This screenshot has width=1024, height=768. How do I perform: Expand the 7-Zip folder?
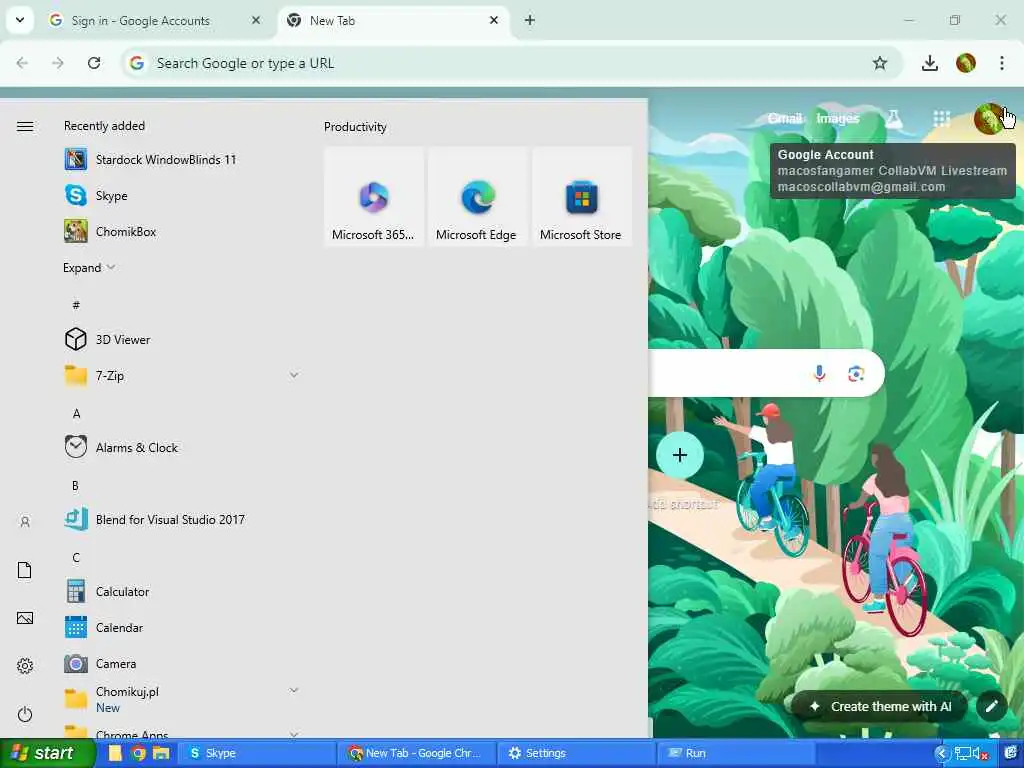pos(294,375)
